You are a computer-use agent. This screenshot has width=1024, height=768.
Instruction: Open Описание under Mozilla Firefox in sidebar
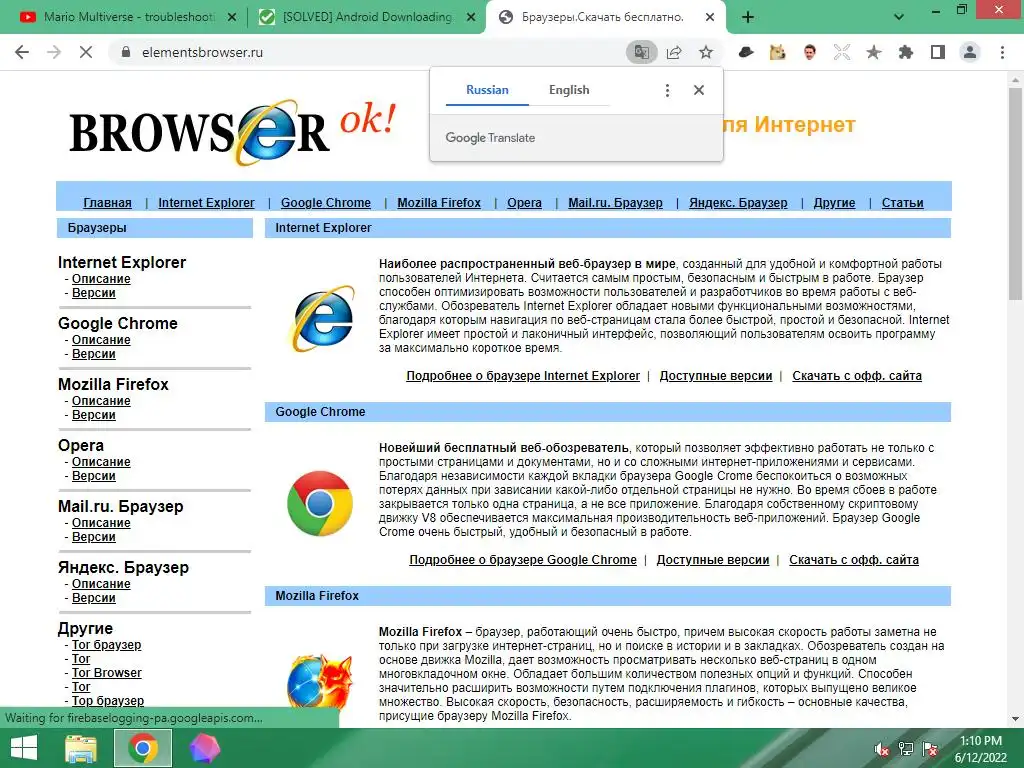(101, 401)
